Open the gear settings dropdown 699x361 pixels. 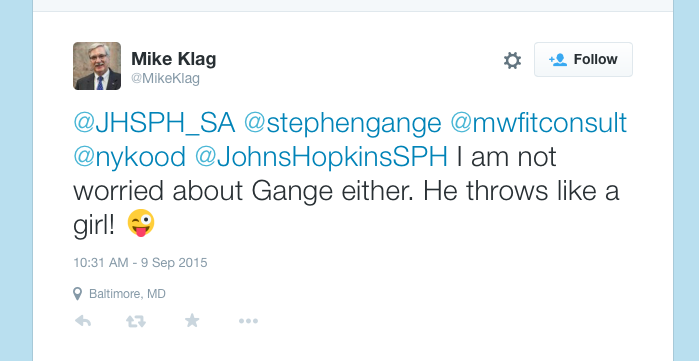pos(512,60)
